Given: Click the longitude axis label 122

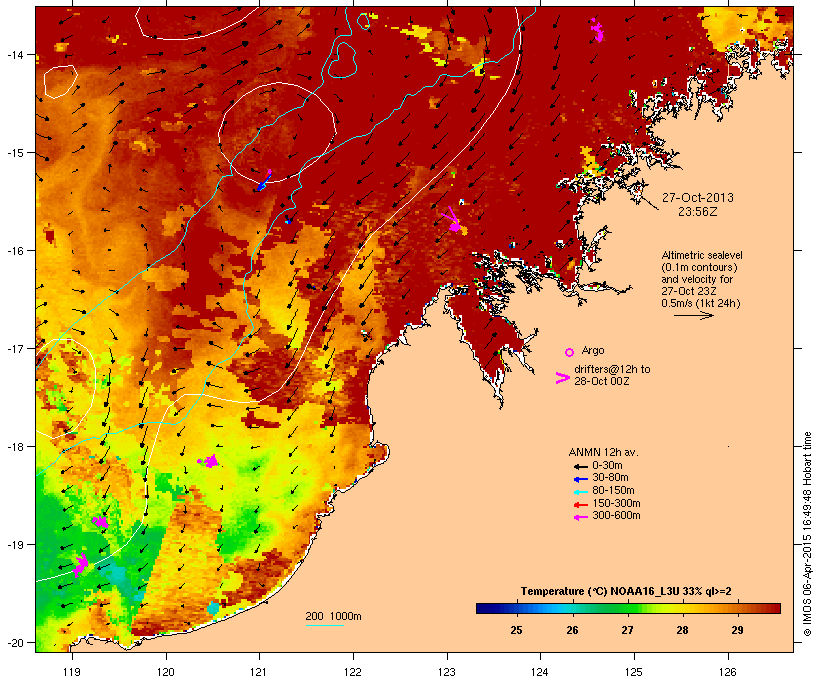Looking at the screenshot, I should click(353, 672).
